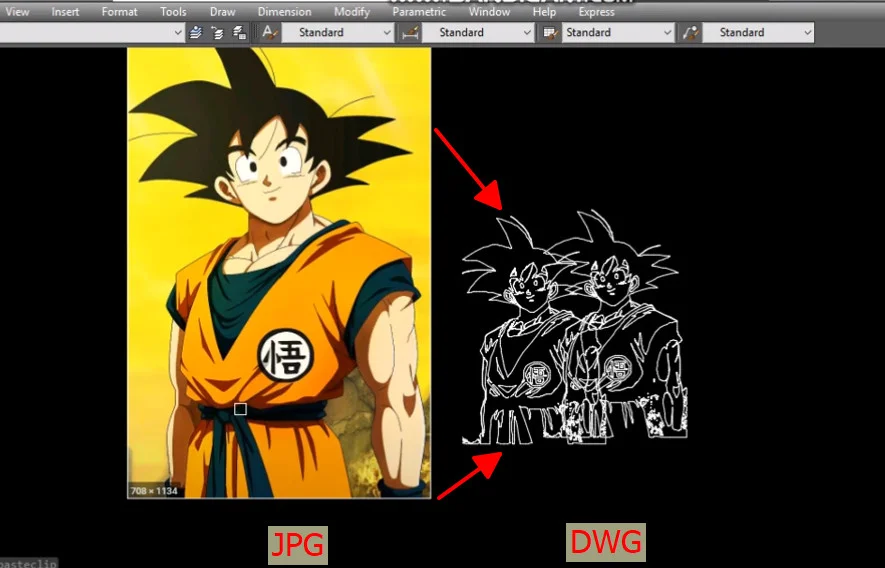The image size is (885, 568).
Task: Open the View menu
Action: pos(17,11)
